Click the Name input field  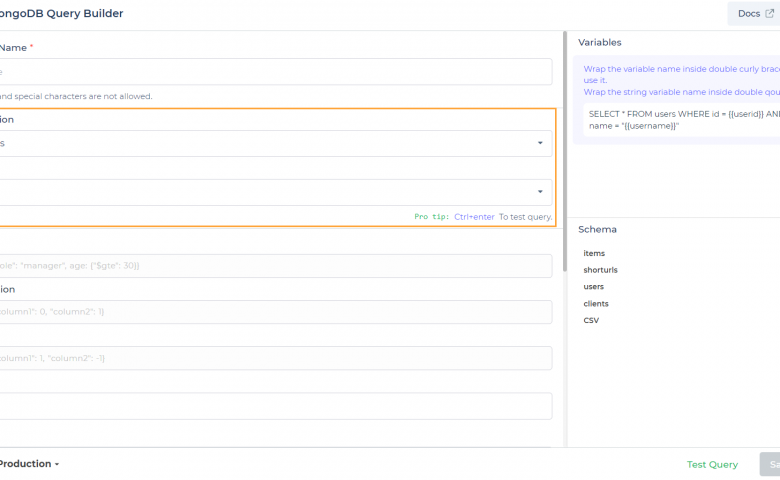(x=275, y=72)
